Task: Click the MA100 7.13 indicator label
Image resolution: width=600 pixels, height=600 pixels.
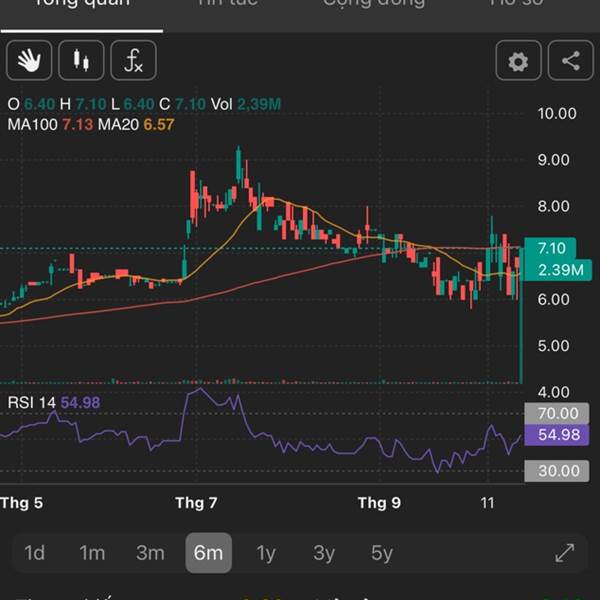Action: click(50, 125)
